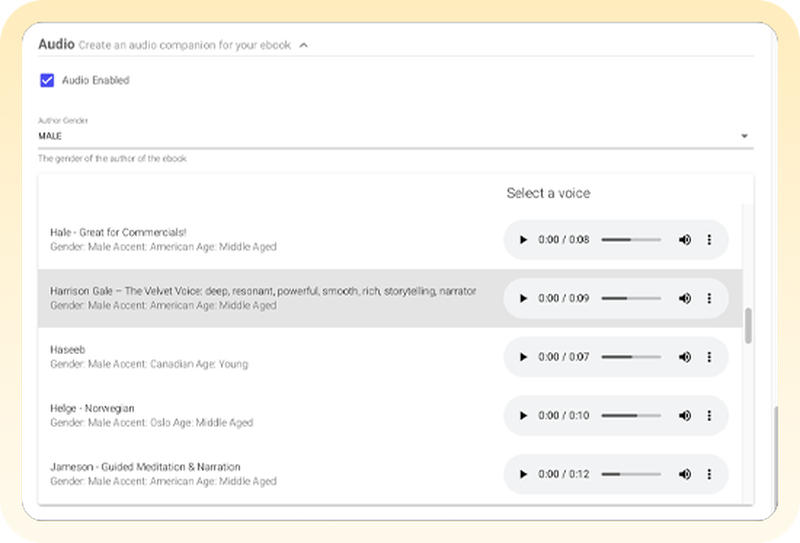Mute the Harrison Gale audio sample
The width and height of the screenshot is (800, 543).
[685, 298]
